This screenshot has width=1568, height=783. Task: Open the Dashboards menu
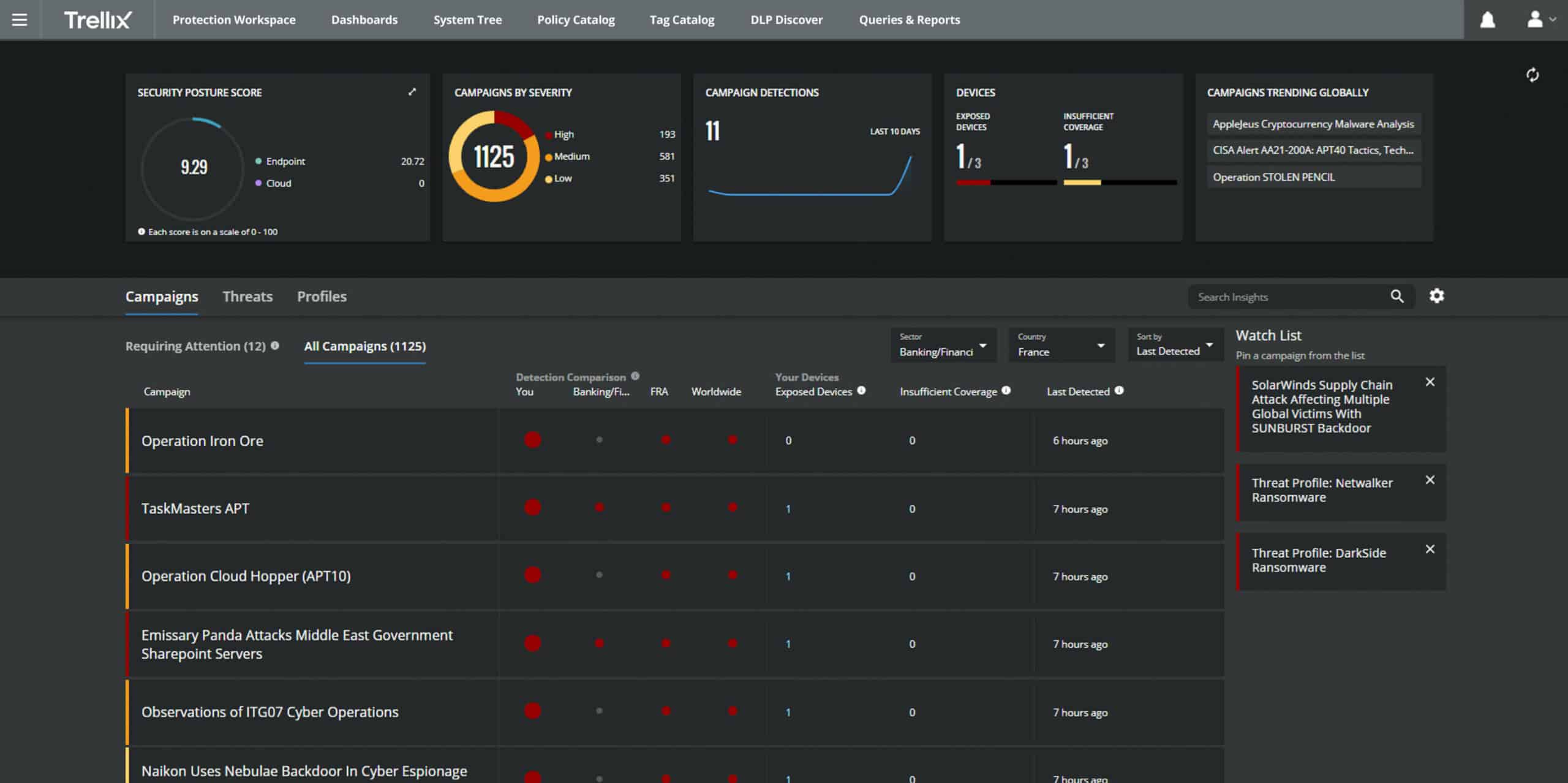click(x=364, y=20)
